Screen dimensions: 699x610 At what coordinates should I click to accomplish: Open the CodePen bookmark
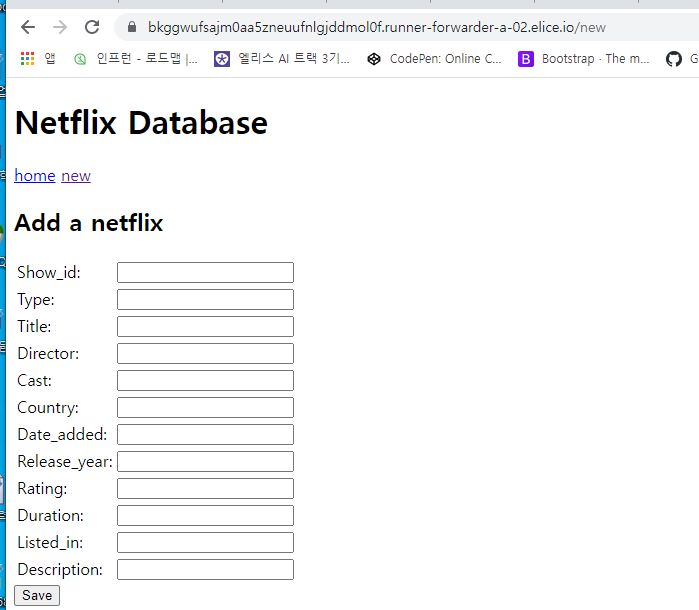click(x=434, y=58)
